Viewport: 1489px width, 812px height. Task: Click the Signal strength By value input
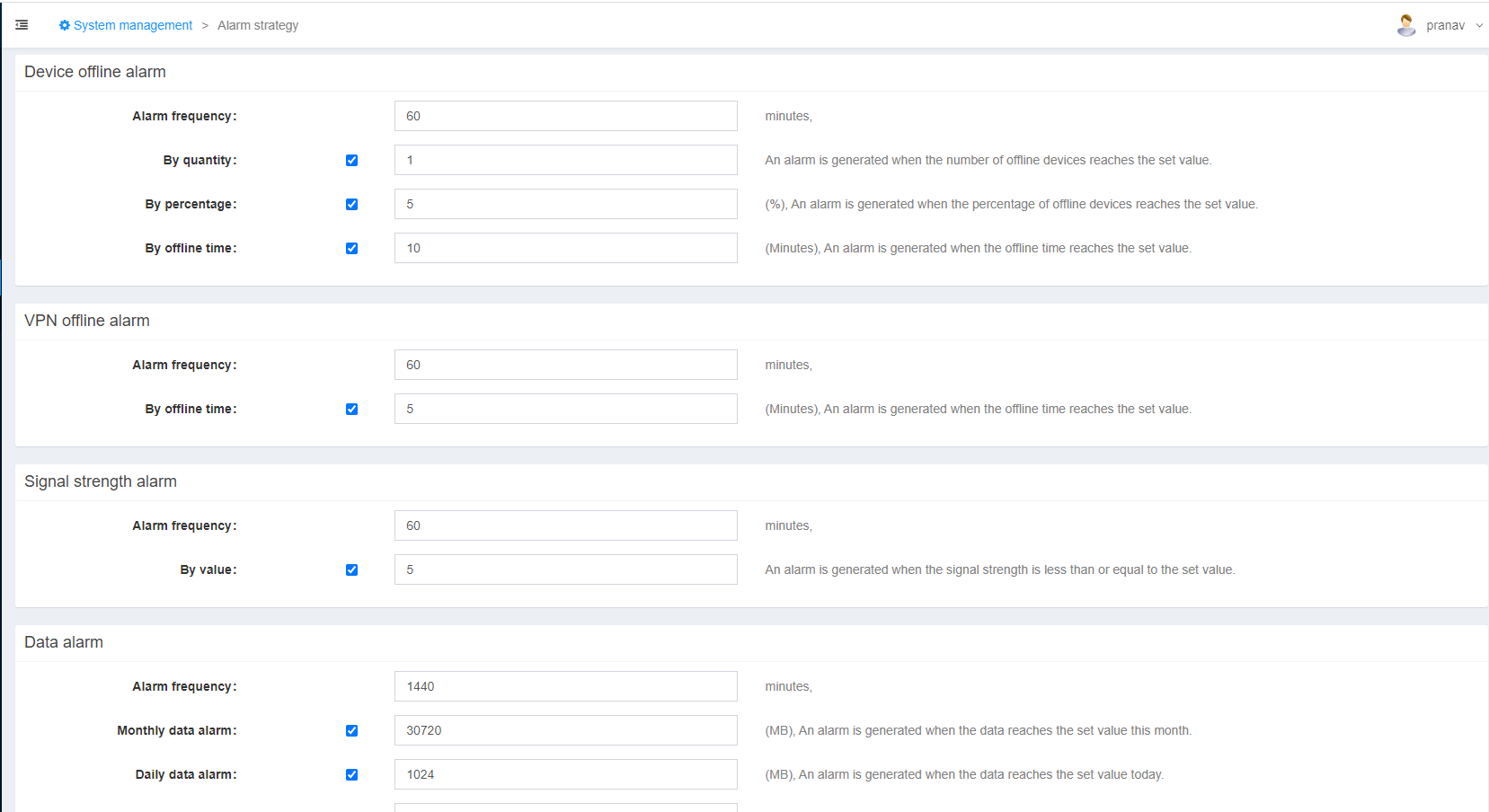565,569
